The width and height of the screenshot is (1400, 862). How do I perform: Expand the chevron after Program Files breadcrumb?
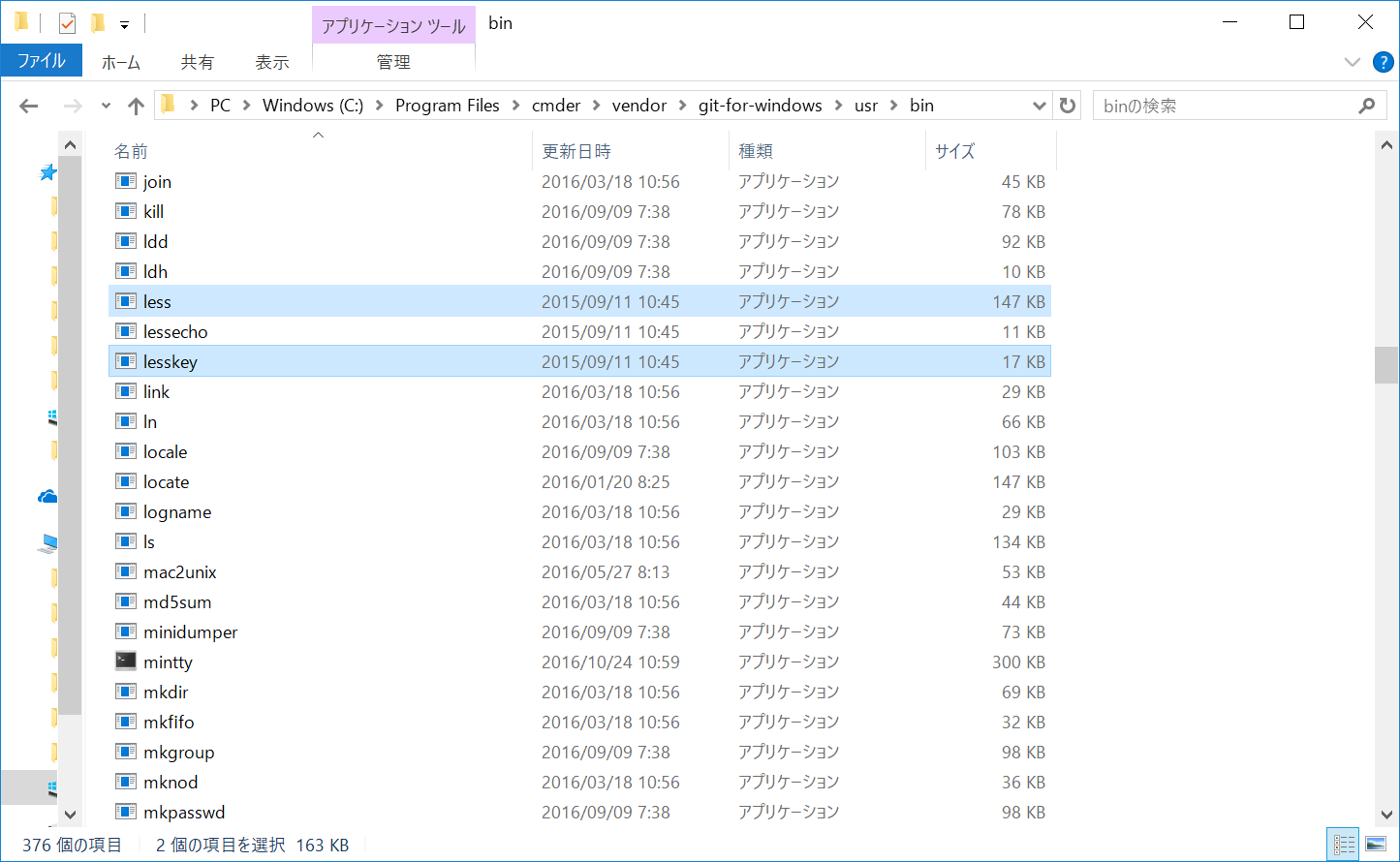(x=516, y=106)
